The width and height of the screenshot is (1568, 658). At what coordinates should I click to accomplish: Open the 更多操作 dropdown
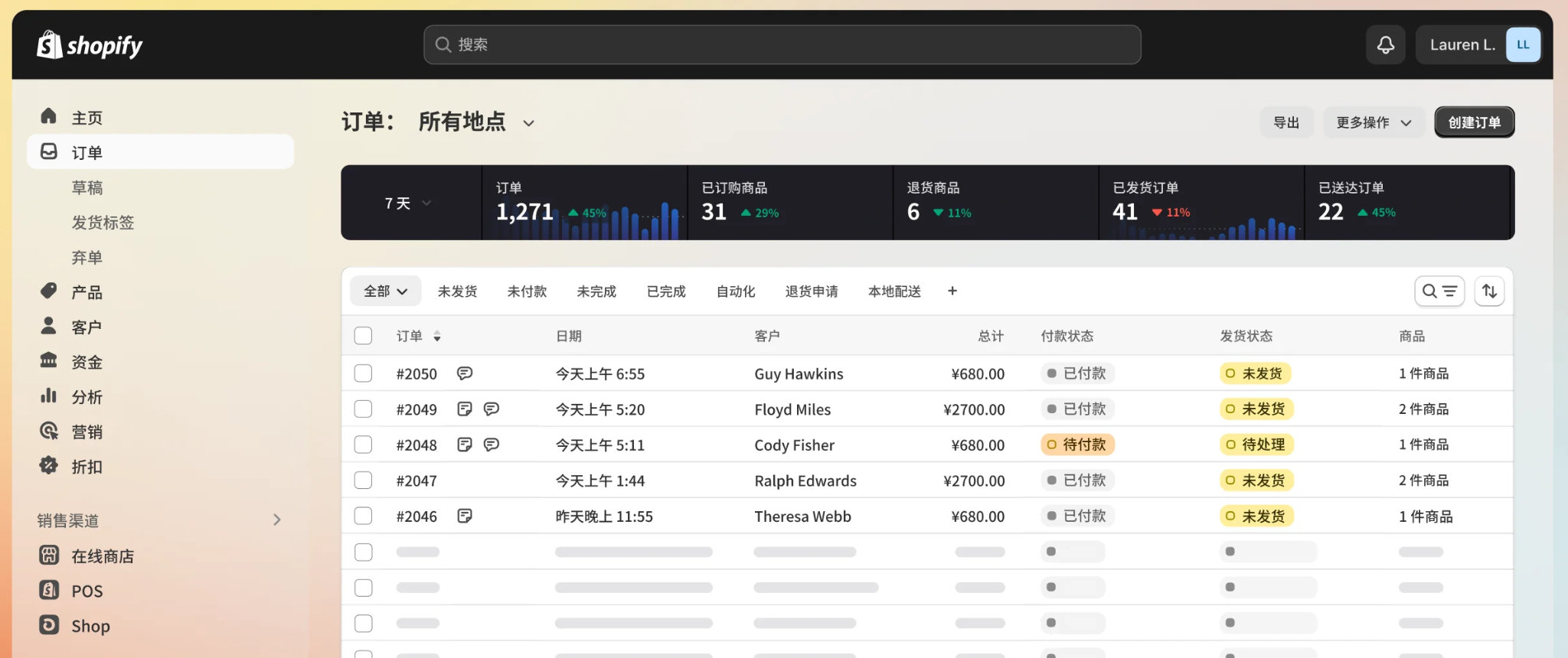pyautogui.click(x=1374, y=122)
